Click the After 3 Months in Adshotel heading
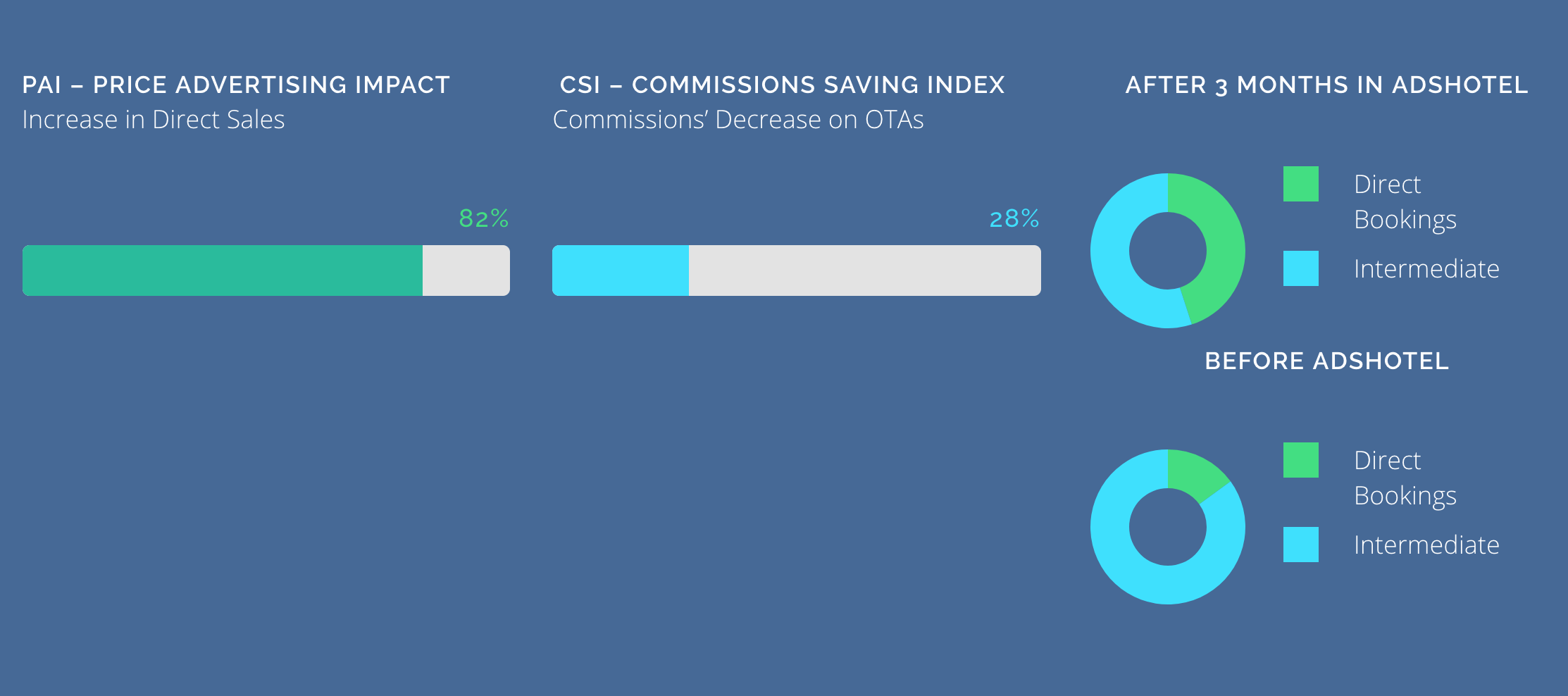 [1326, 85]
